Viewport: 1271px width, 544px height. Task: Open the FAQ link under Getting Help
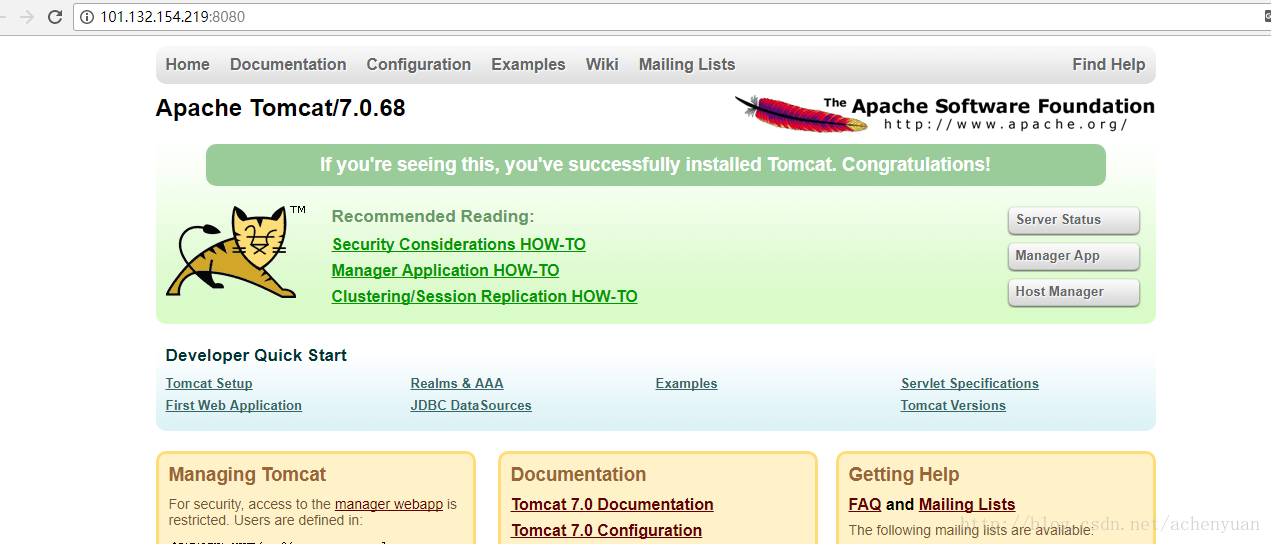(x=865, y=504)
